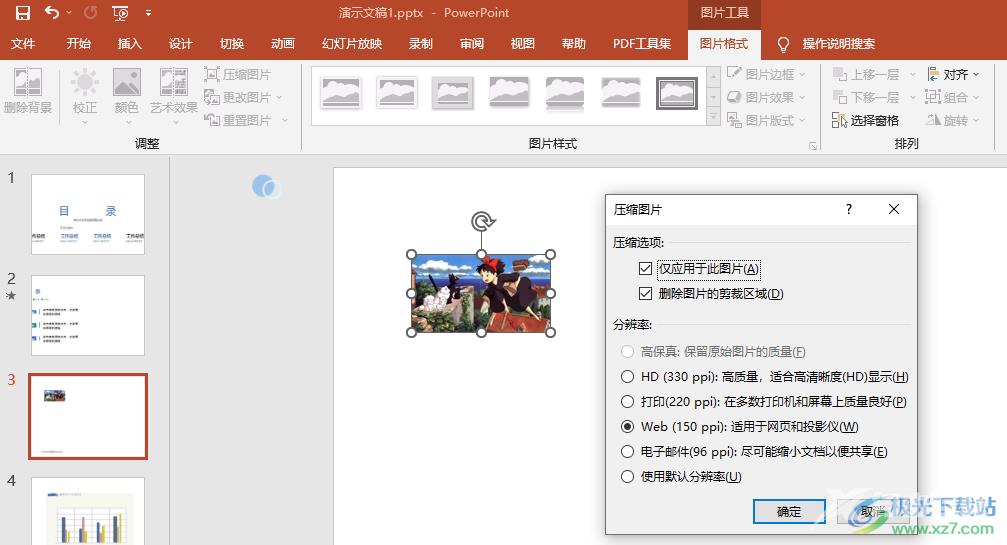Open the 文件 menu
This screenshot has width=1007, height=545.
[x=22, y=44]
